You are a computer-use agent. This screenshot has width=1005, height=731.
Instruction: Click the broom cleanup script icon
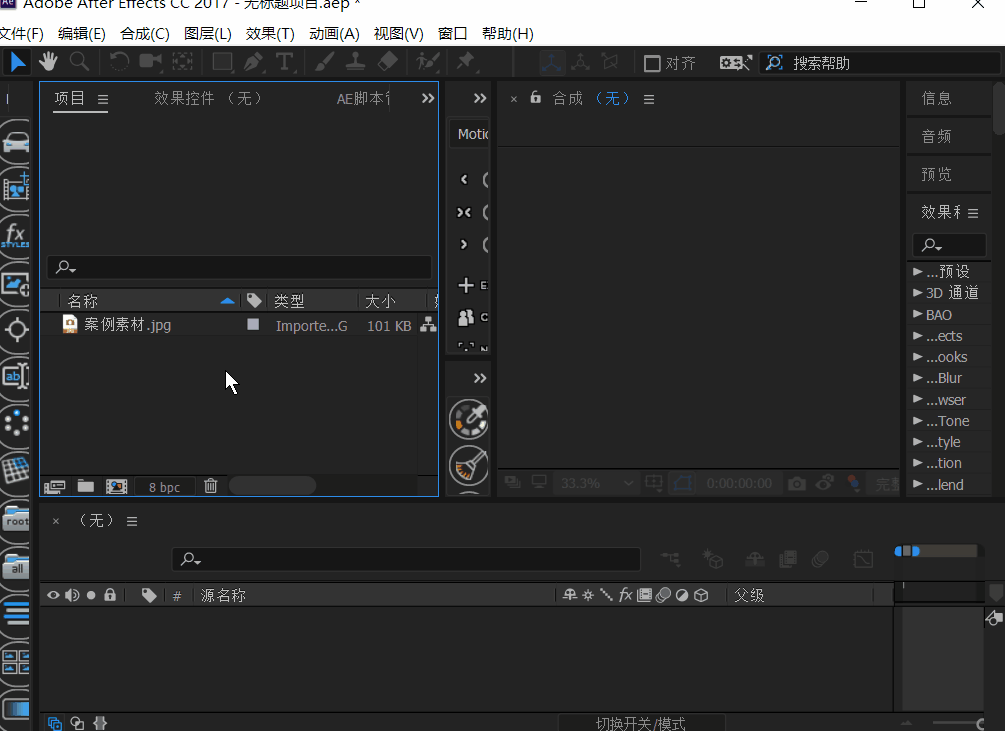click(x=469, y=466)
